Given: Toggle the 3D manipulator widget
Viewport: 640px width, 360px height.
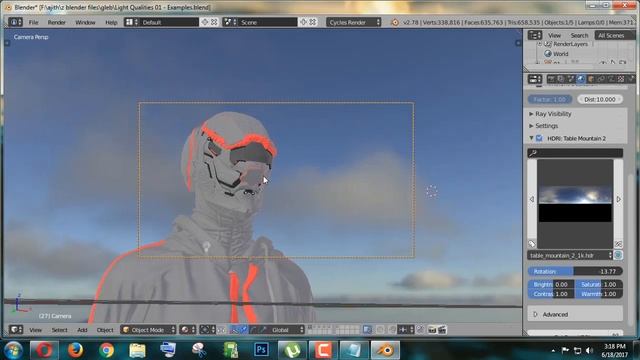Looking at the screenshot, I should pos(234,329).
